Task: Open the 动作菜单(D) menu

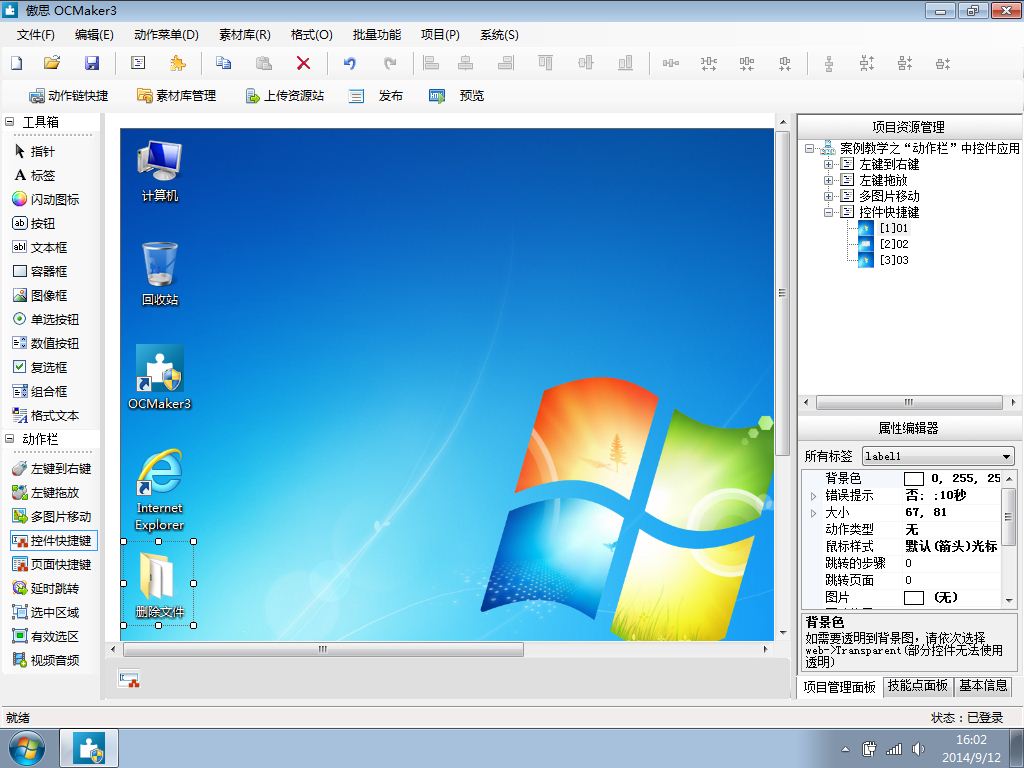Action: click(x=166, y=35)
